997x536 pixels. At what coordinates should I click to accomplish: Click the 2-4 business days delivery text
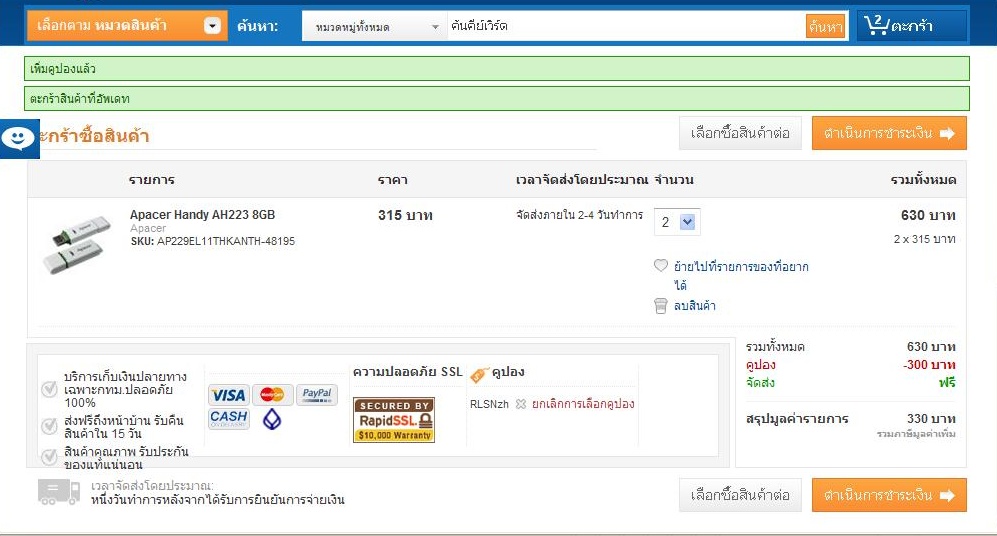[579, 215]
